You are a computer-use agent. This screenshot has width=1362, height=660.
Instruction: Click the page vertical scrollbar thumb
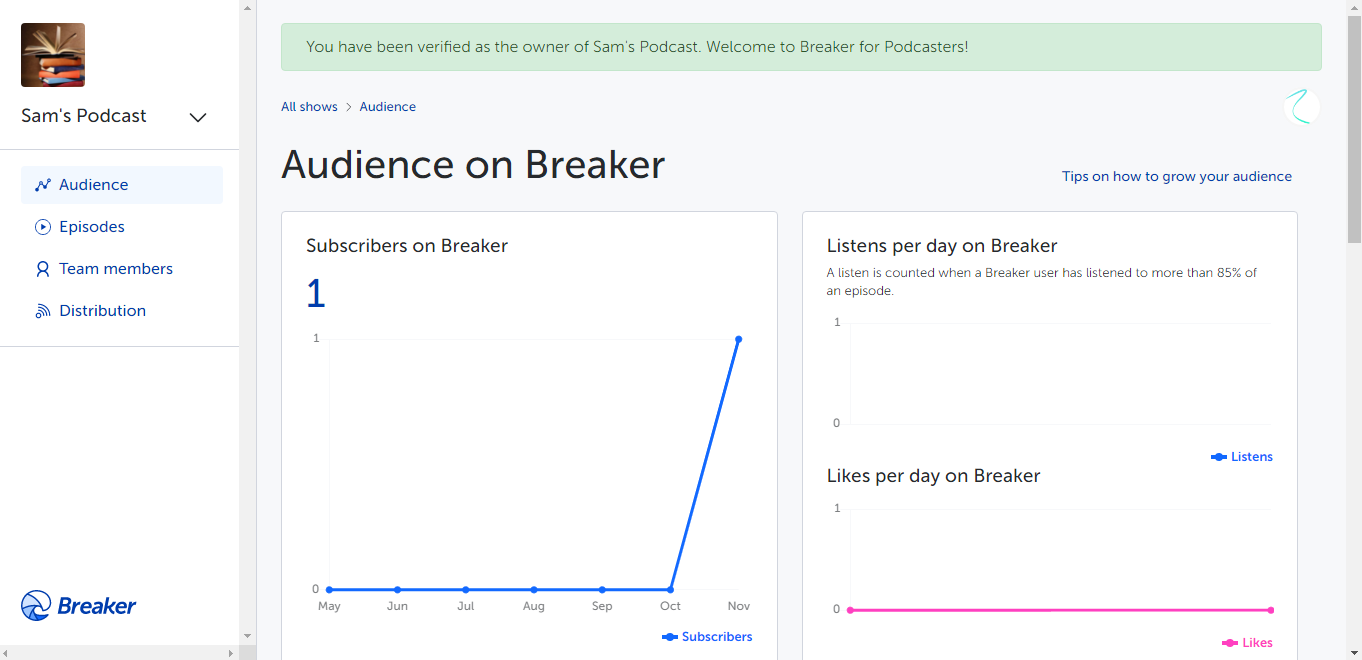pyautogui.click(x=1354, y=128)
